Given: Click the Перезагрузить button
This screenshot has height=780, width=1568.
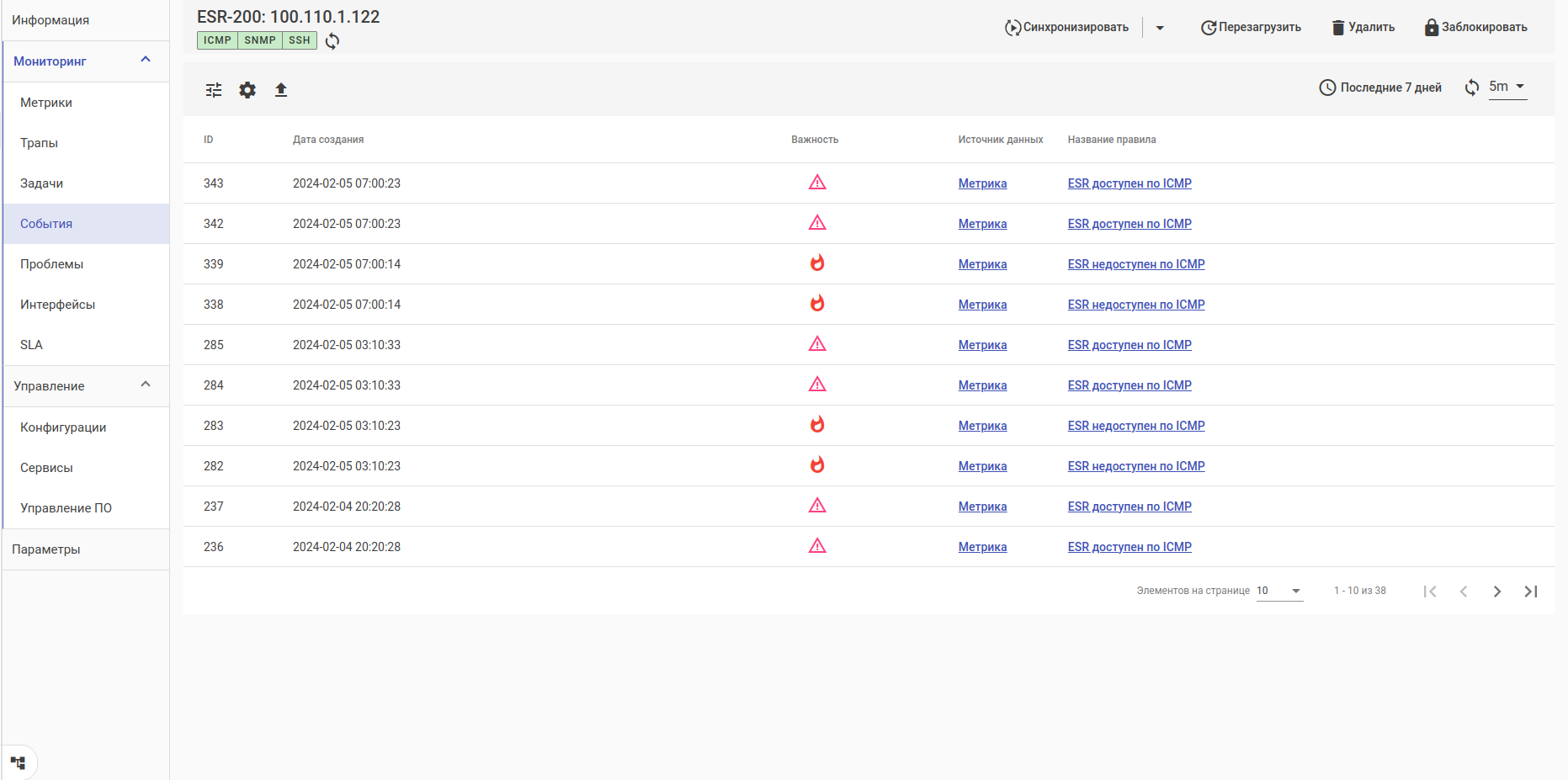Looking at the screenshot, I should 1251,27.
